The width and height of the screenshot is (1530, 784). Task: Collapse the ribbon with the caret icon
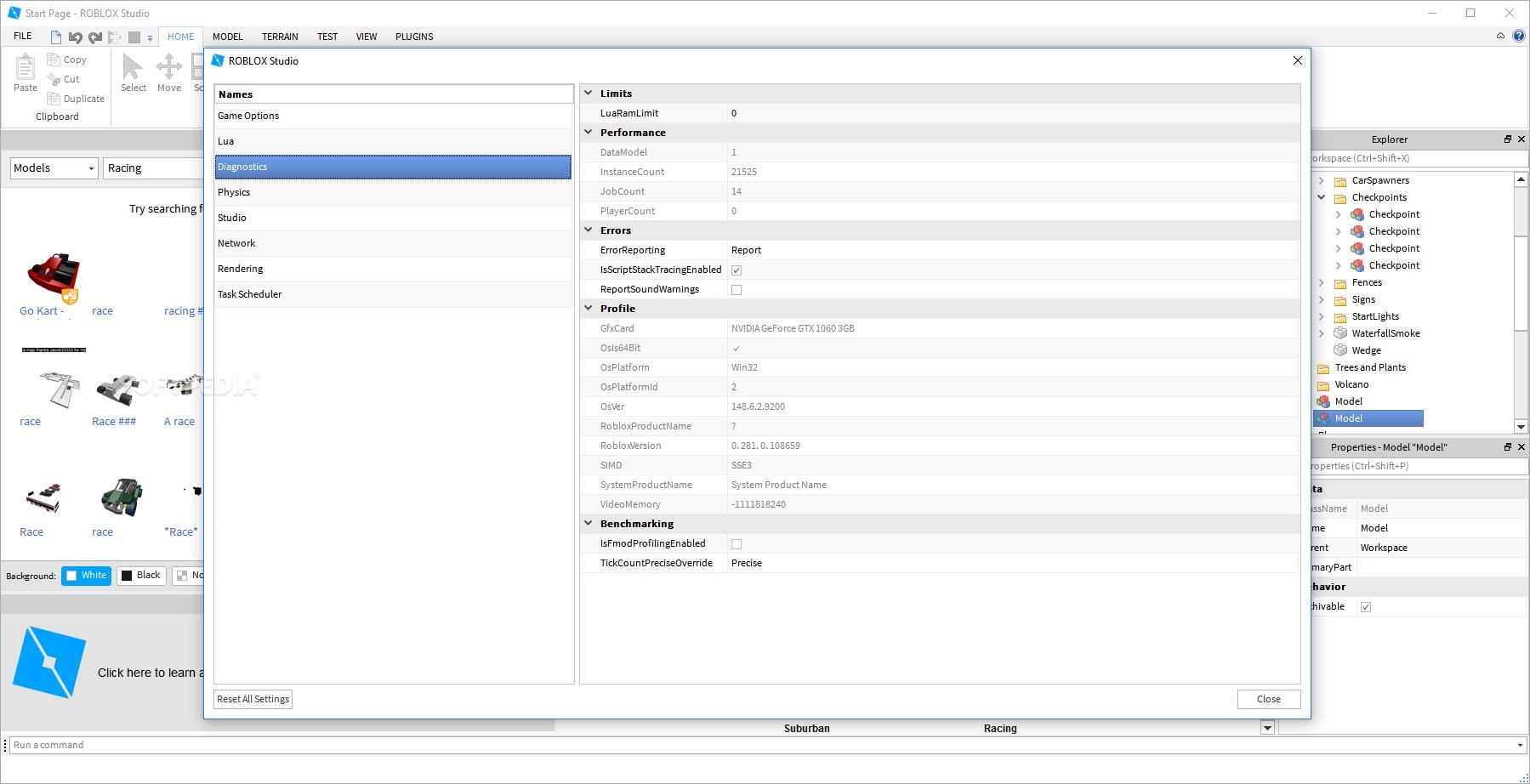[x=1500, y=36]
